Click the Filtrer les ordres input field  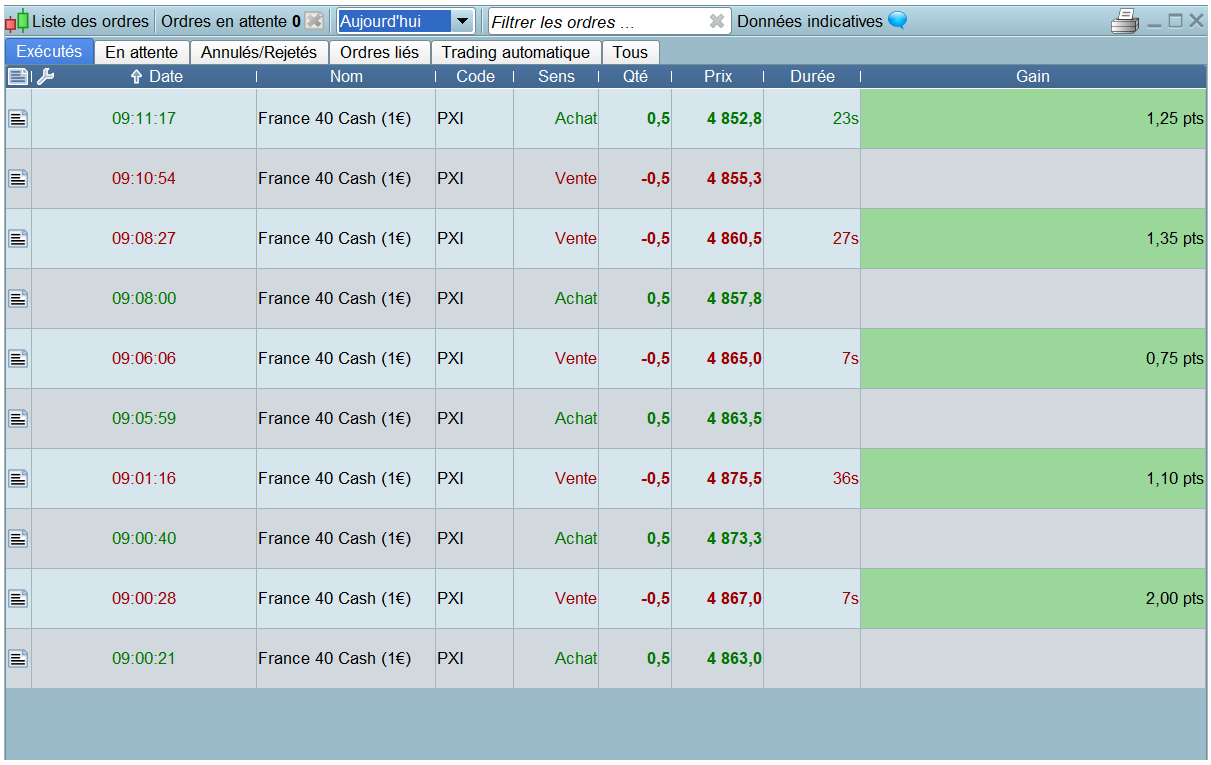click(x=598, y=21)
